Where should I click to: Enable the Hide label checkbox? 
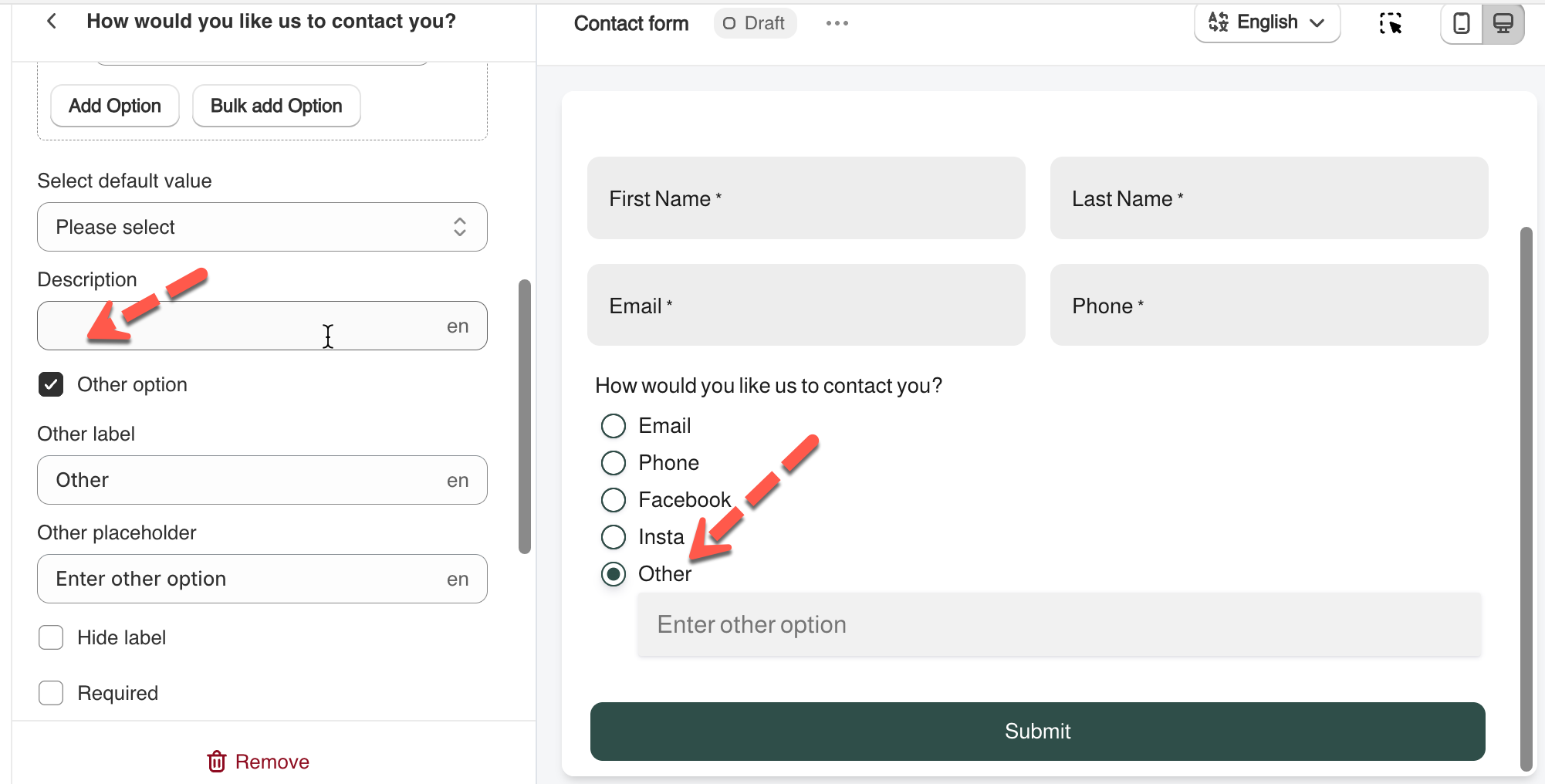51,637
